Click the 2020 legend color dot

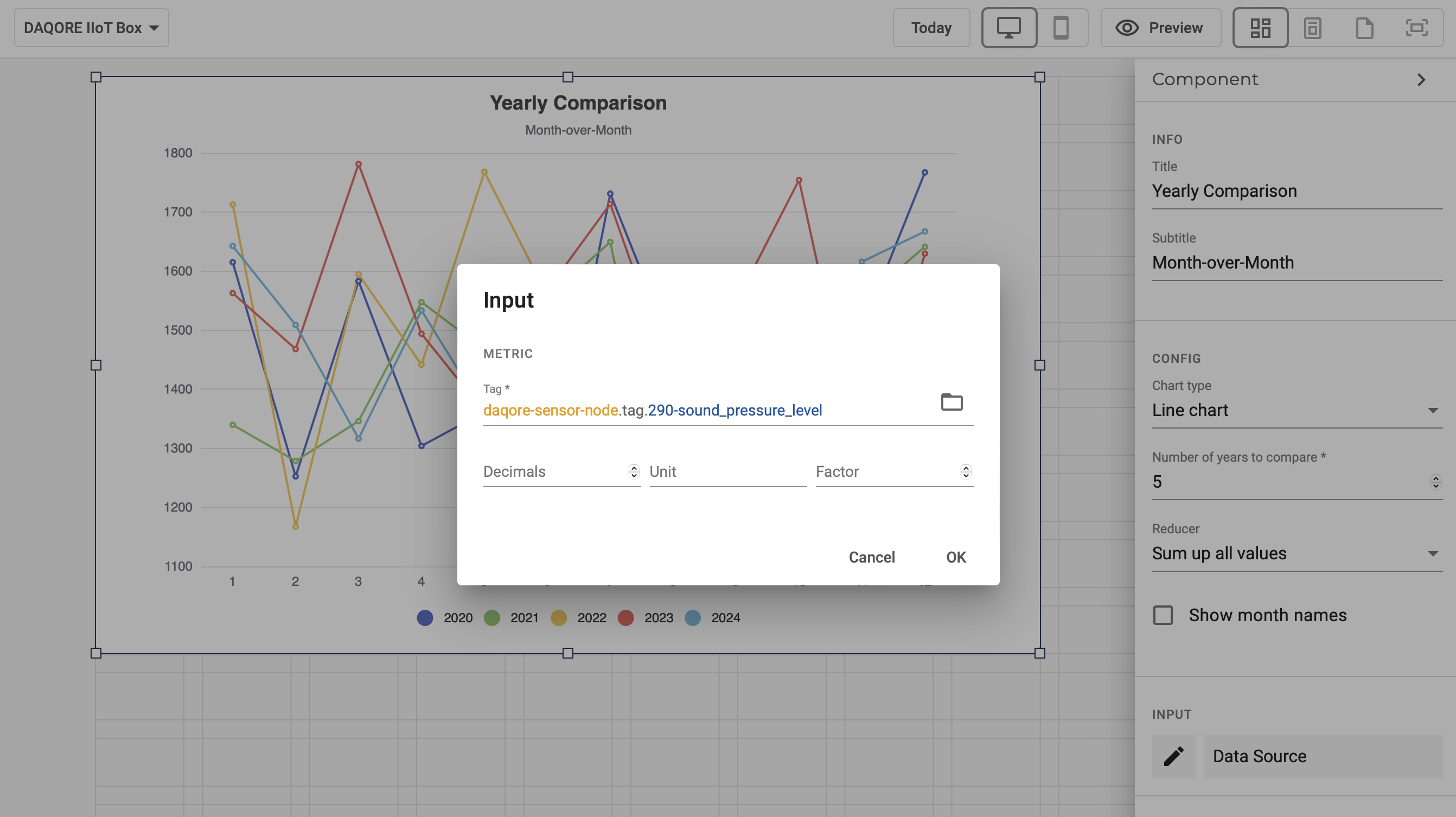coord(425,617)
